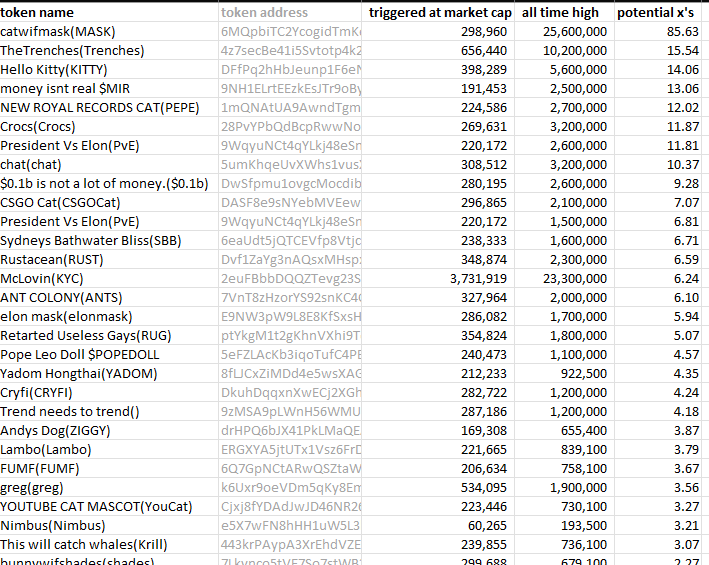
Task: Select all time high value 193,500
Action: click(x=564, y=525)
